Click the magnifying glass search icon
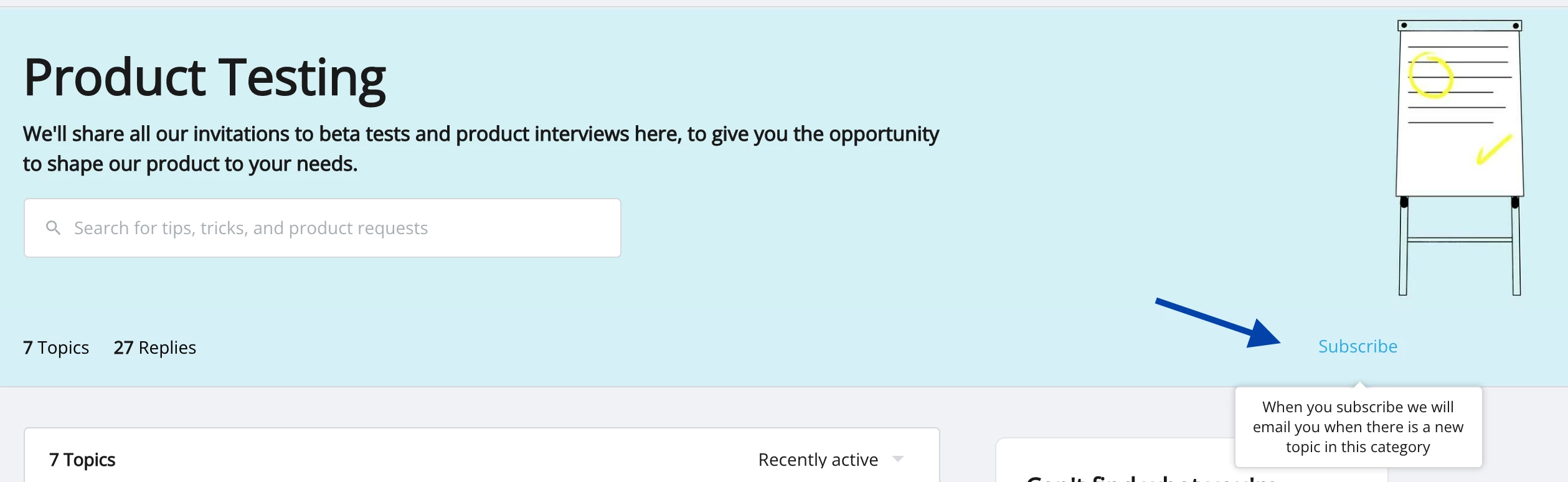This screenshot has height=482, width=1568. pos(54,228)
